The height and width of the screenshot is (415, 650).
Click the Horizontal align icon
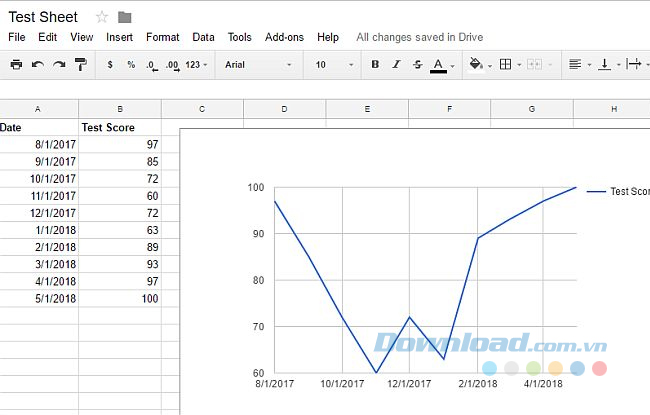click(x=575, y=64)
